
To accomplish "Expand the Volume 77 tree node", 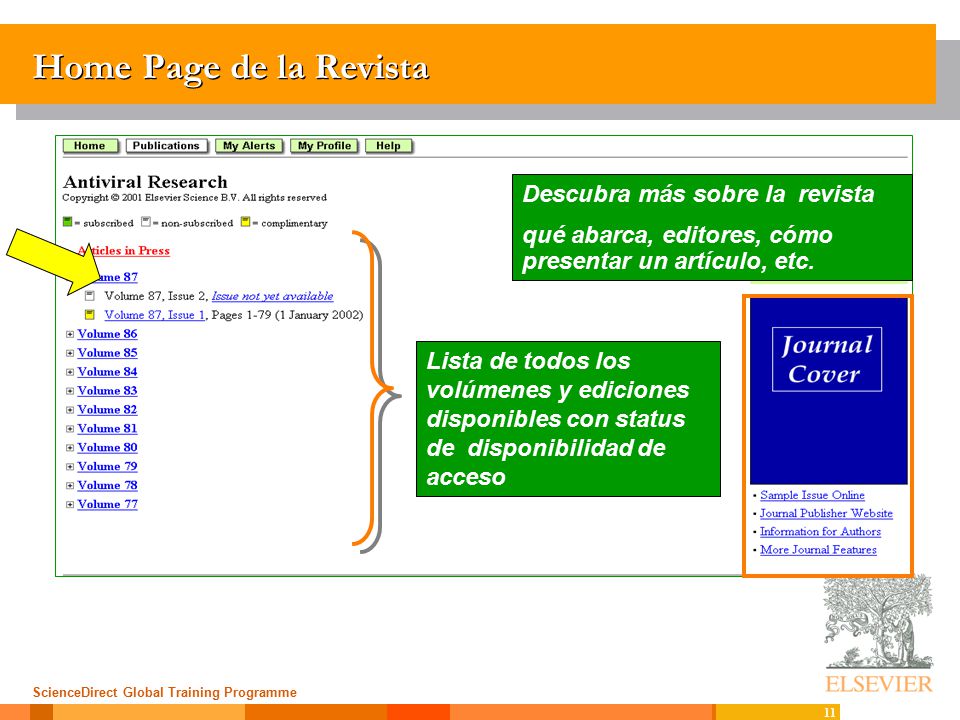I will 70,505.
